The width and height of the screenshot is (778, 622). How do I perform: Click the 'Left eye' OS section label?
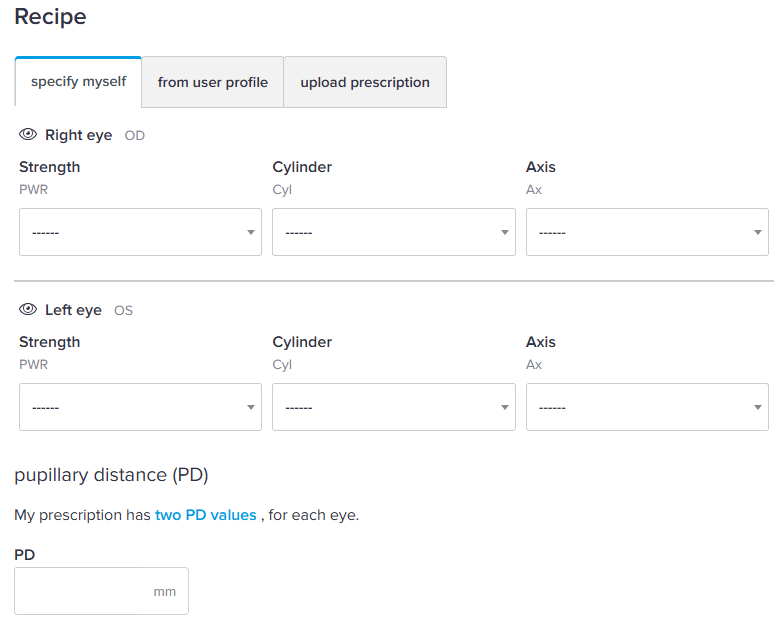click(73, 310)
